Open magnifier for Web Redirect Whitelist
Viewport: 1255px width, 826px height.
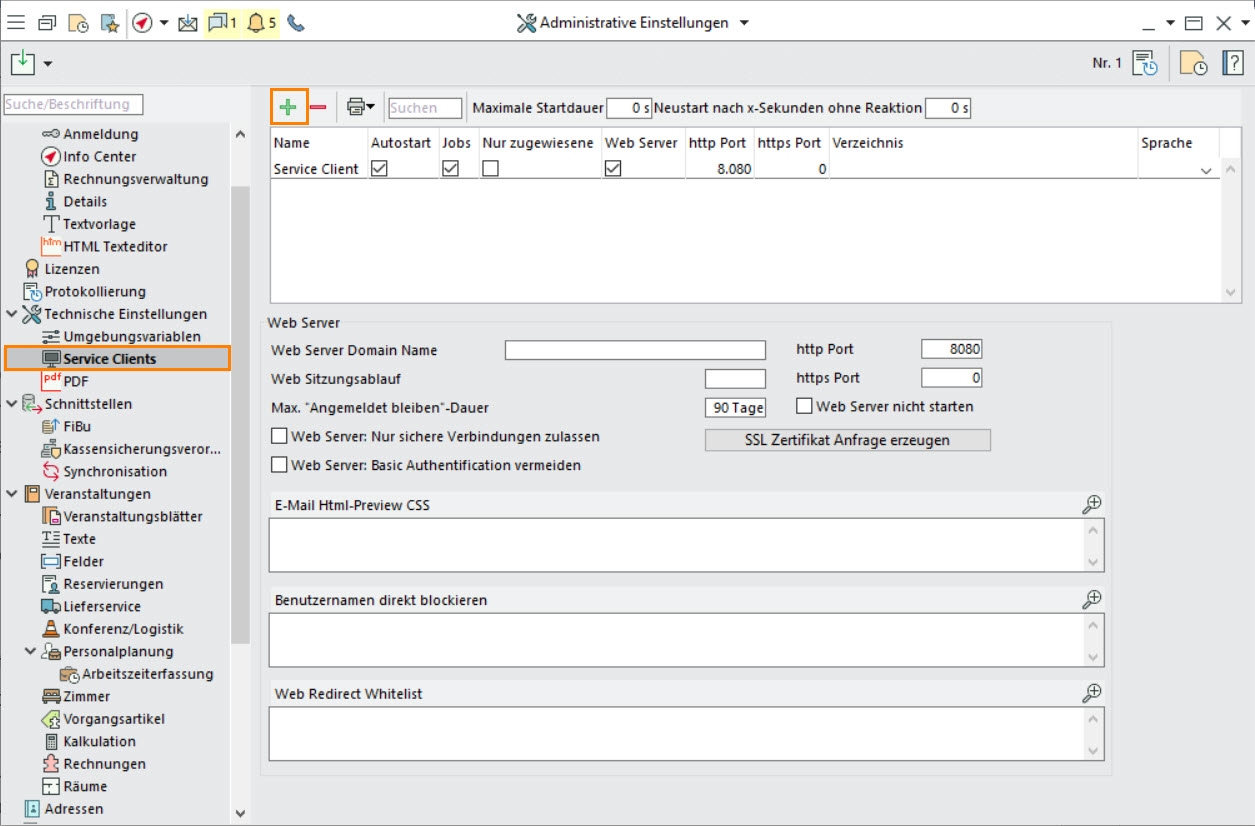(1092, 692)
